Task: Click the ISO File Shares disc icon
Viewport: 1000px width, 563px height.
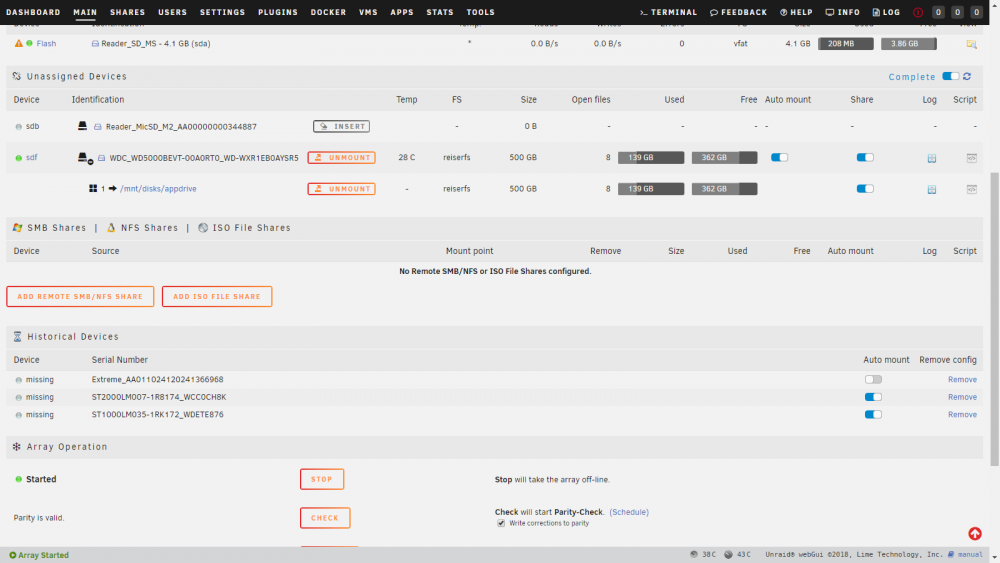Action: pyautogui.click(x=203, y=228)
